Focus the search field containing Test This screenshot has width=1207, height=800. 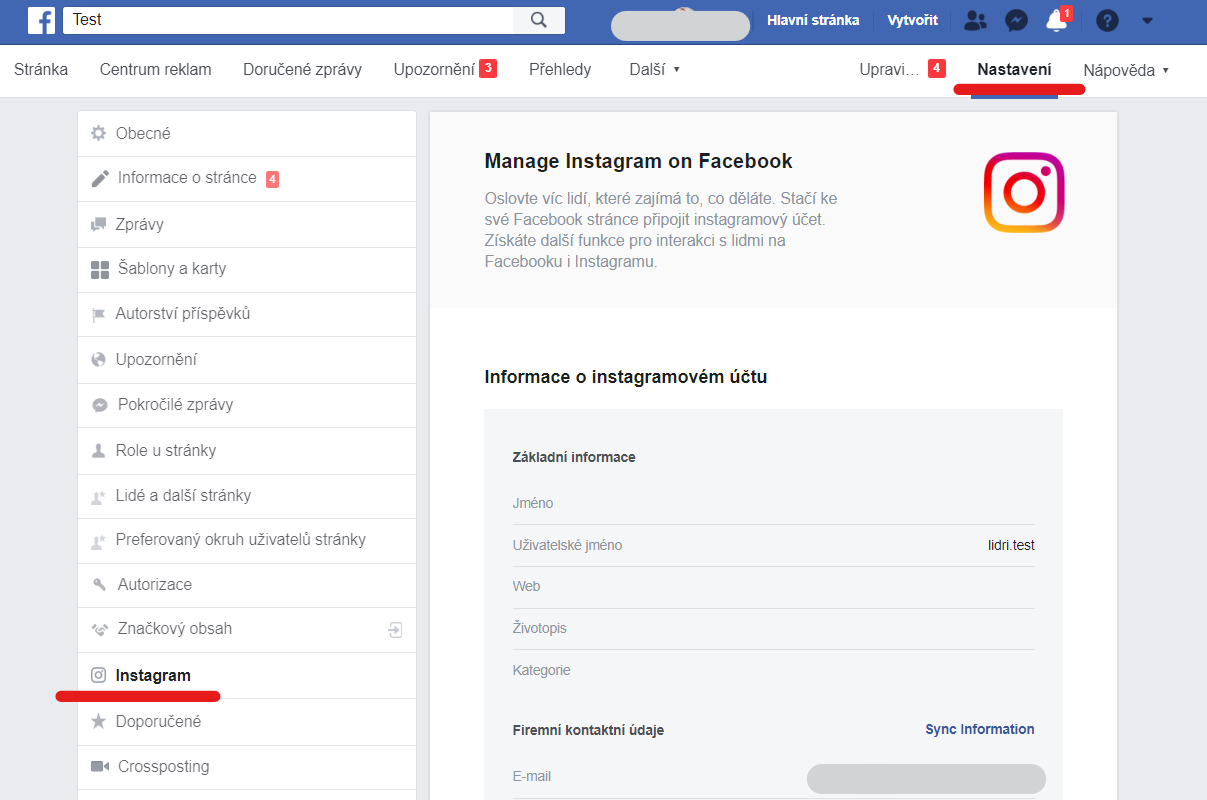point(288,20)
